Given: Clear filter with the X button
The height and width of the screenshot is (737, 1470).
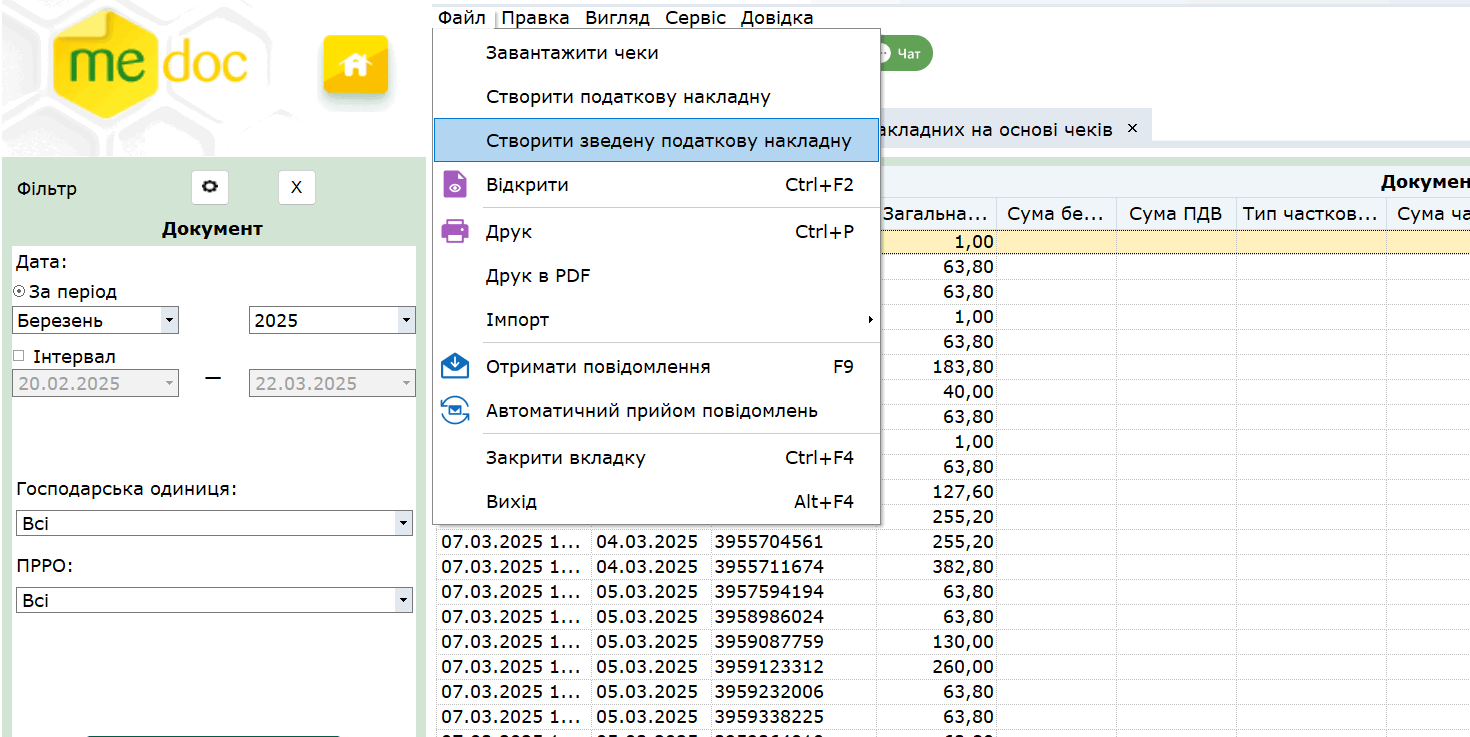Looking at the screenshot, I should tap(296, 187).
